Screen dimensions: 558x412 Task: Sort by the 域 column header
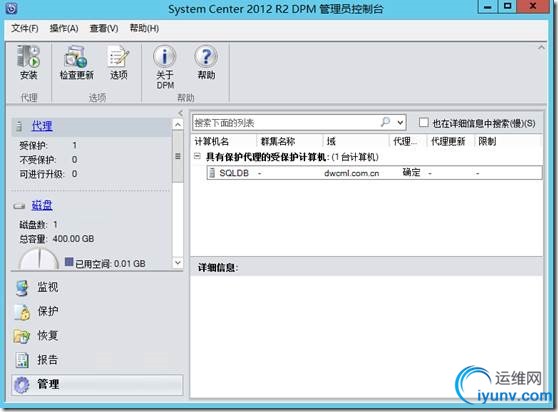coord(356,141)
